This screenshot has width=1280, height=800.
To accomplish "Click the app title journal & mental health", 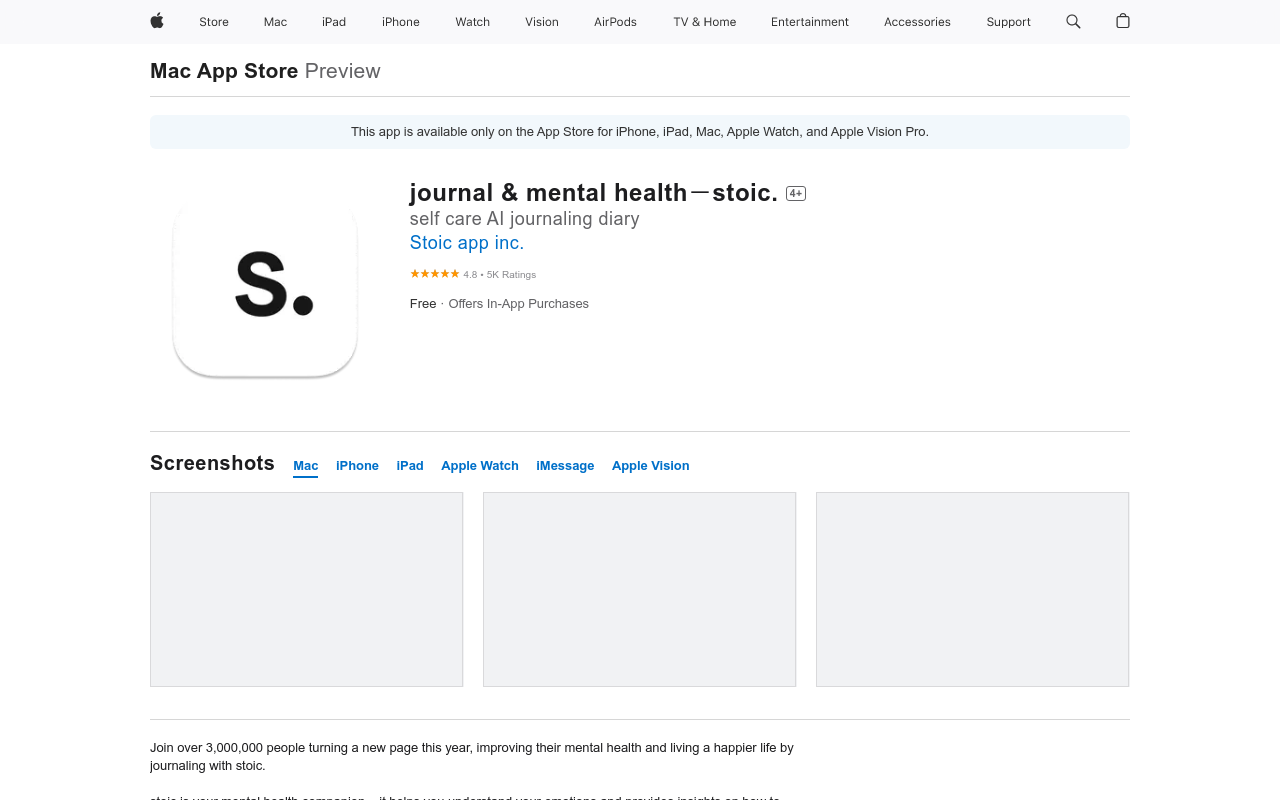I will [594, 193].
